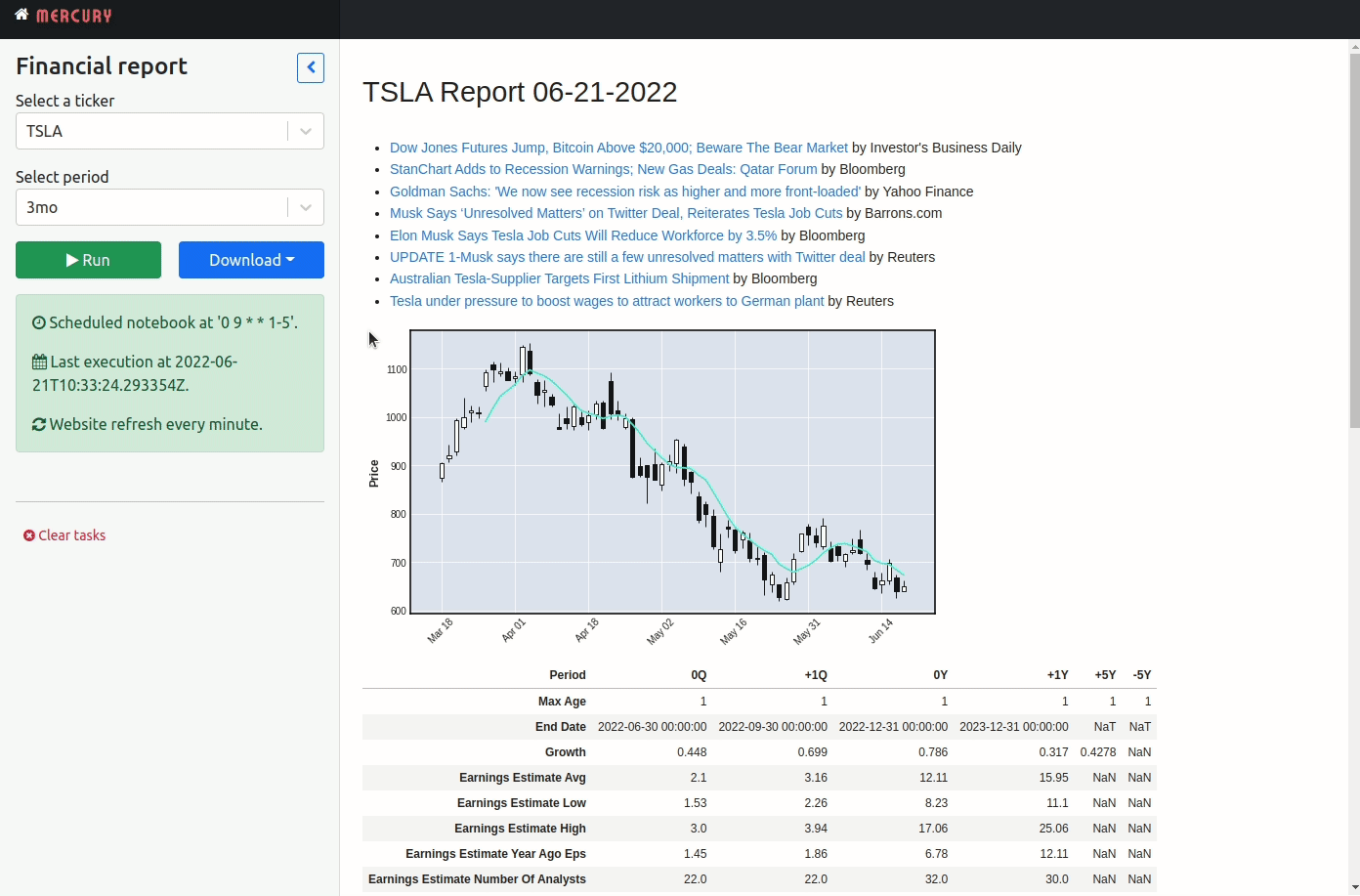The image size is (1360, 896).
Task: Click 'Earnings Estimate Year Ago Eps' row label
Action: click(496, 854)
